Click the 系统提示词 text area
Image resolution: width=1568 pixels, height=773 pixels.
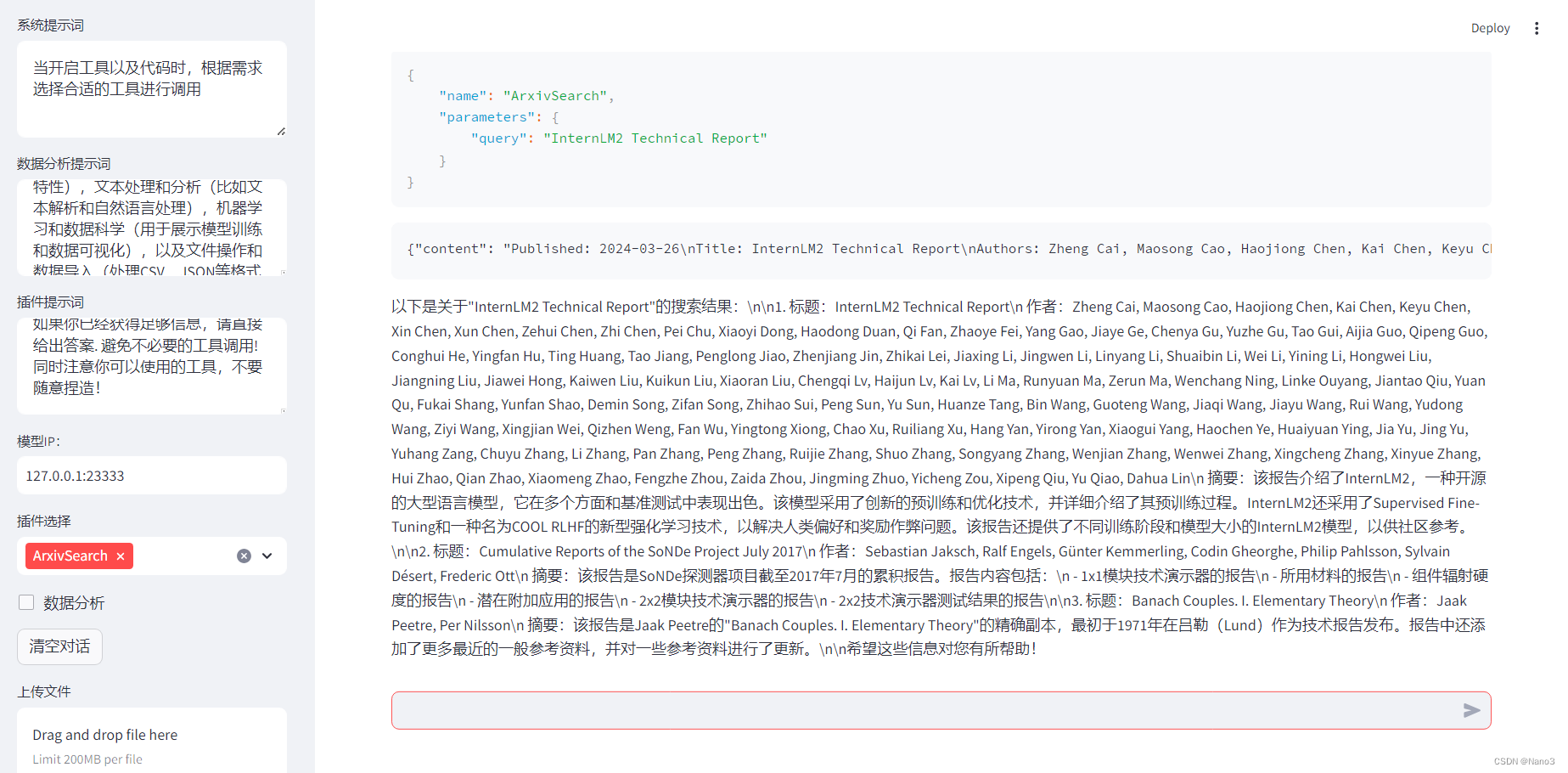[x=152, y=89]
